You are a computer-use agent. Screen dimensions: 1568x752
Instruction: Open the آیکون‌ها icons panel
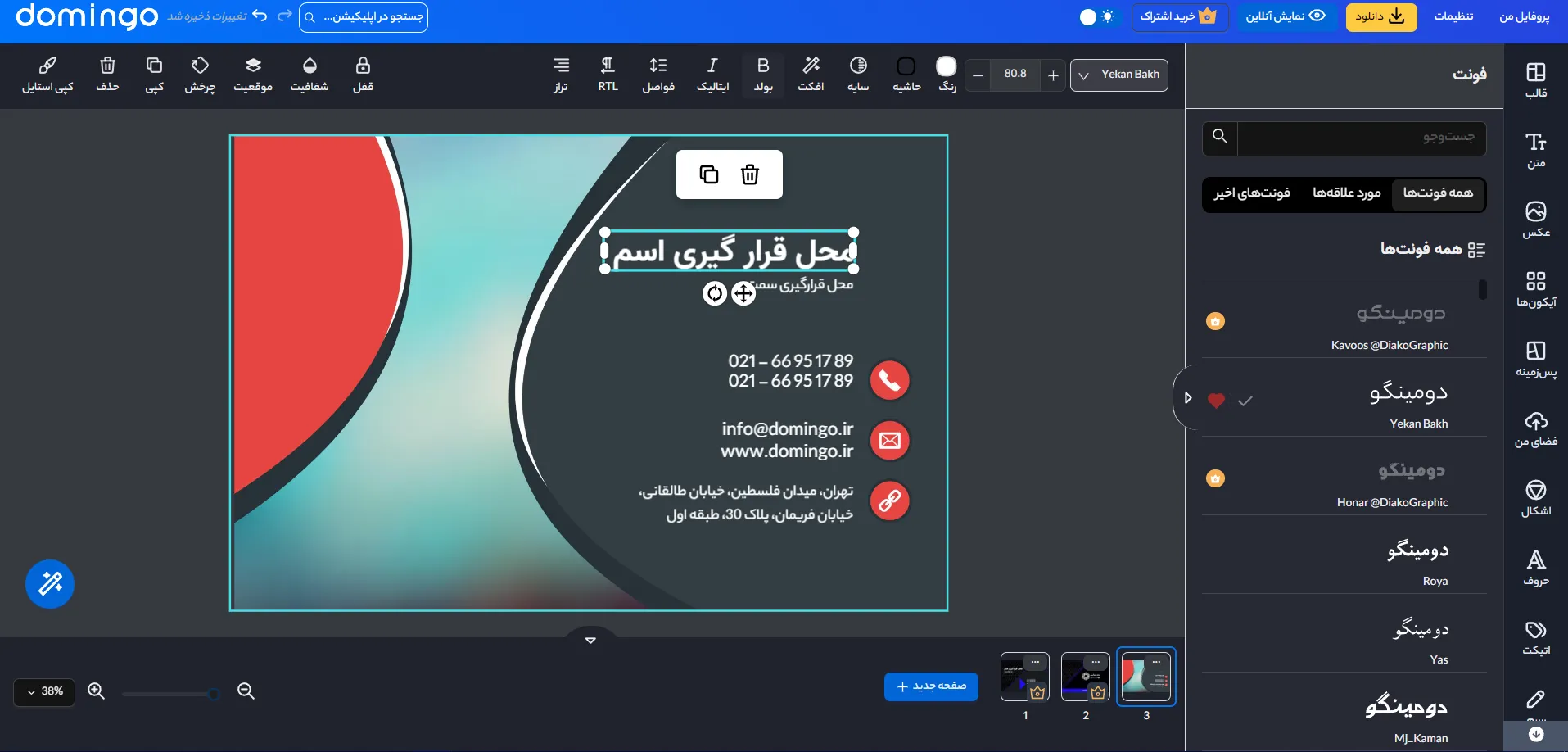point(1535,289)
